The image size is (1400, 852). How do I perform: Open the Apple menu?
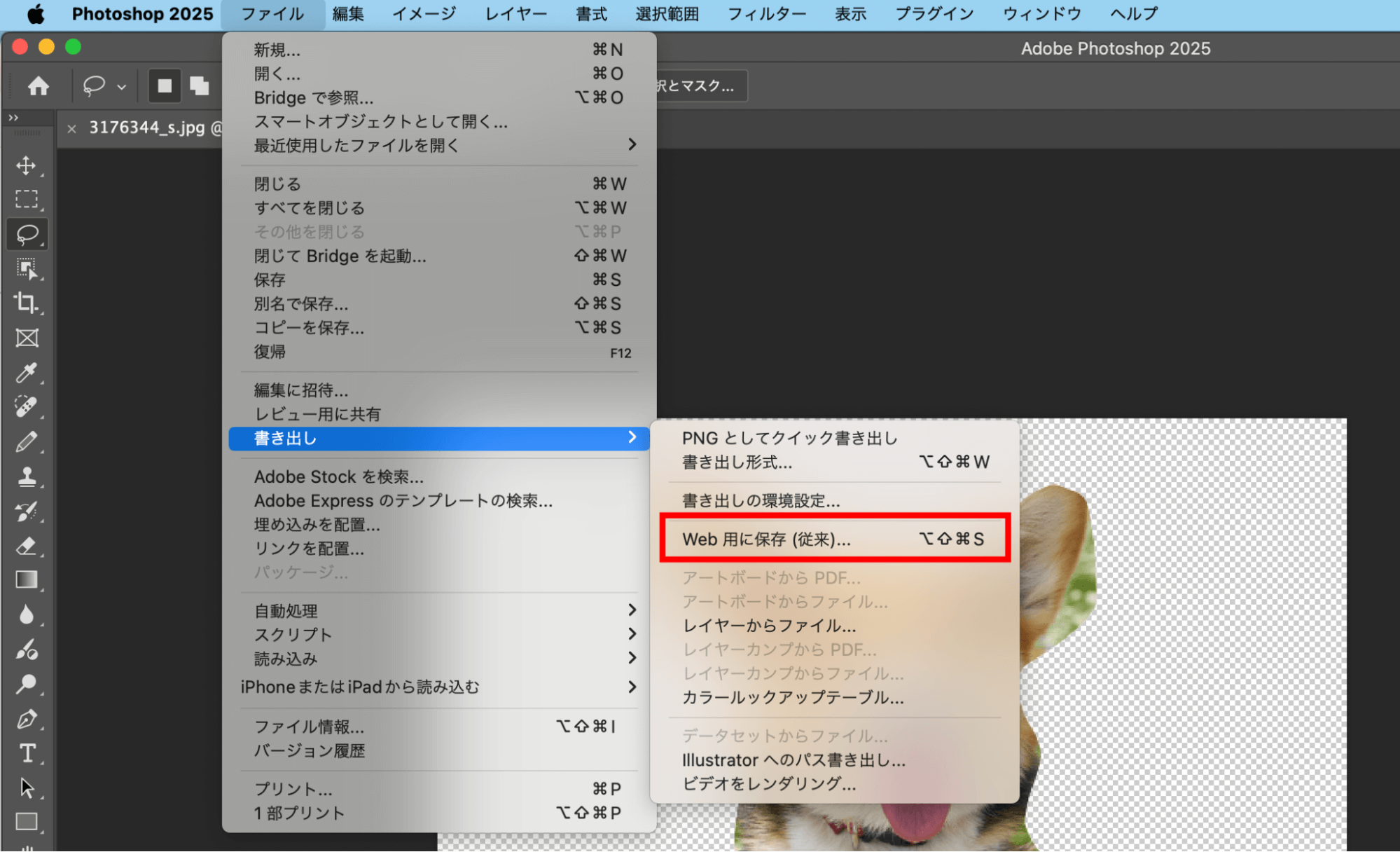35,14
